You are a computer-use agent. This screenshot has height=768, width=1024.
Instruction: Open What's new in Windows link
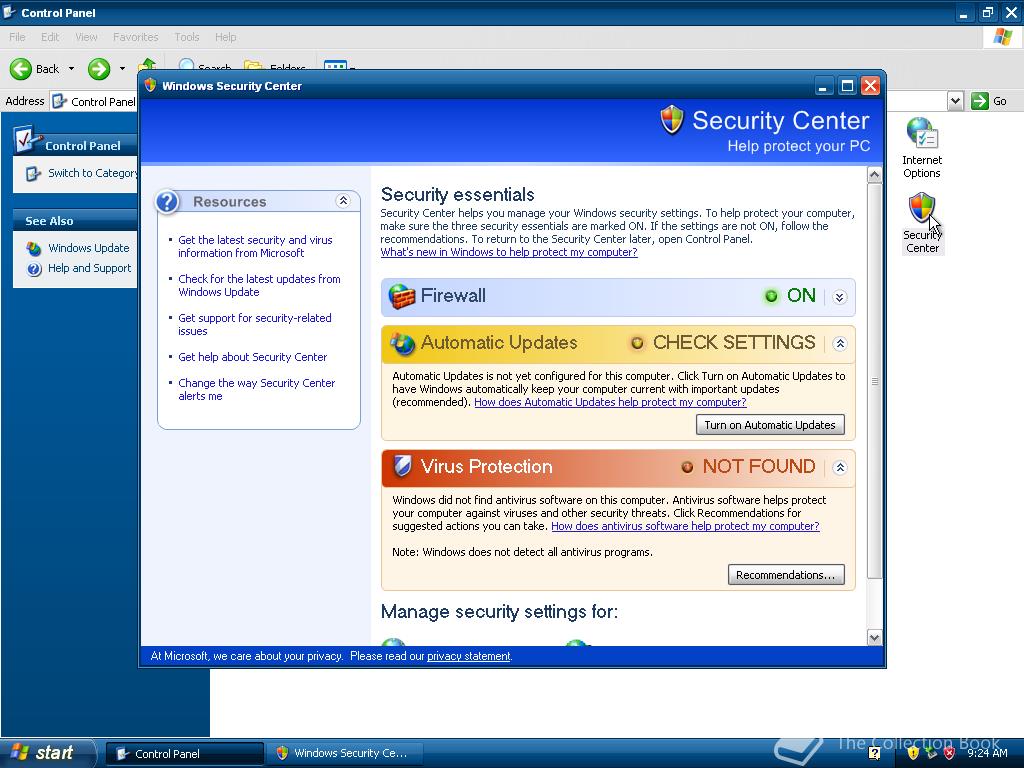(509, 252)
